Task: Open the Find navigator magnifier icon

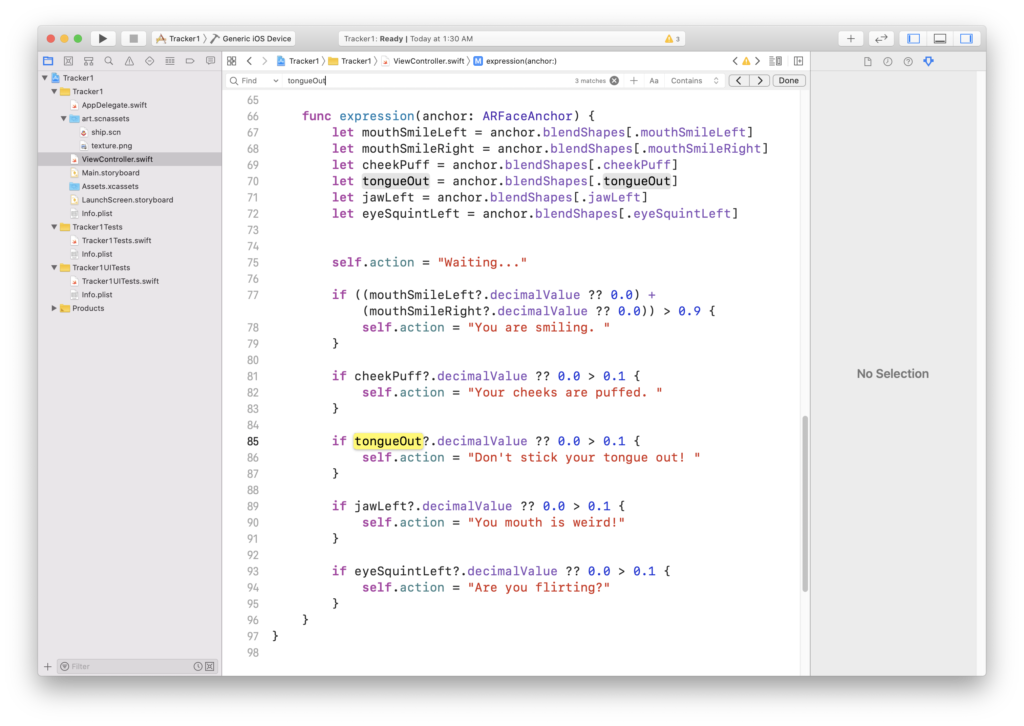Action: (108, 61)
